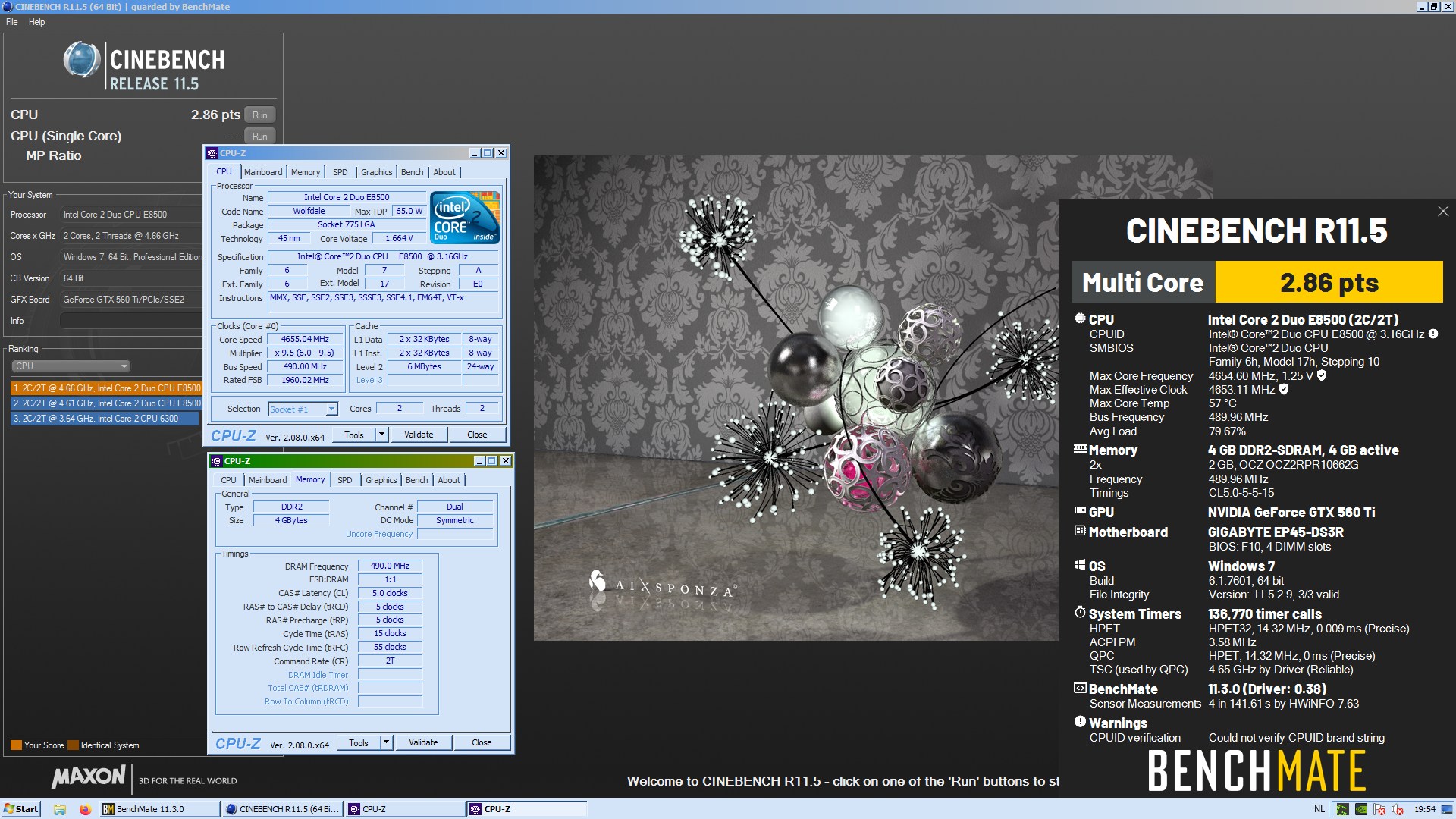Click the rendered spheres image in Cinebench
The height and width of the screenshot is (819, 1456).
(x=796, y=398)
